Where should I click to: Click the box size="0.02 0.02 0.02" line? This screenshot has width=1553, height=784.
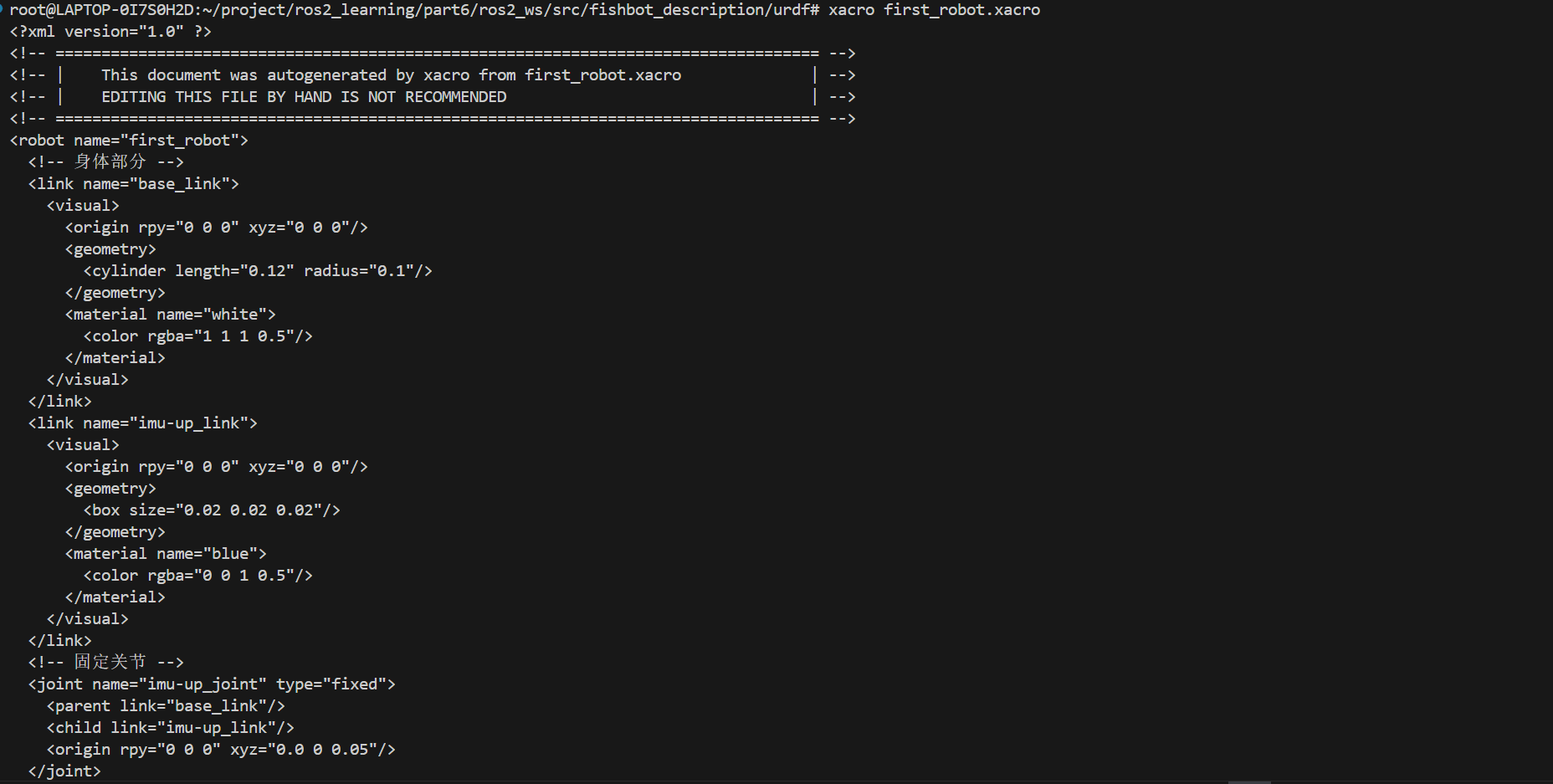pos(212,510)
